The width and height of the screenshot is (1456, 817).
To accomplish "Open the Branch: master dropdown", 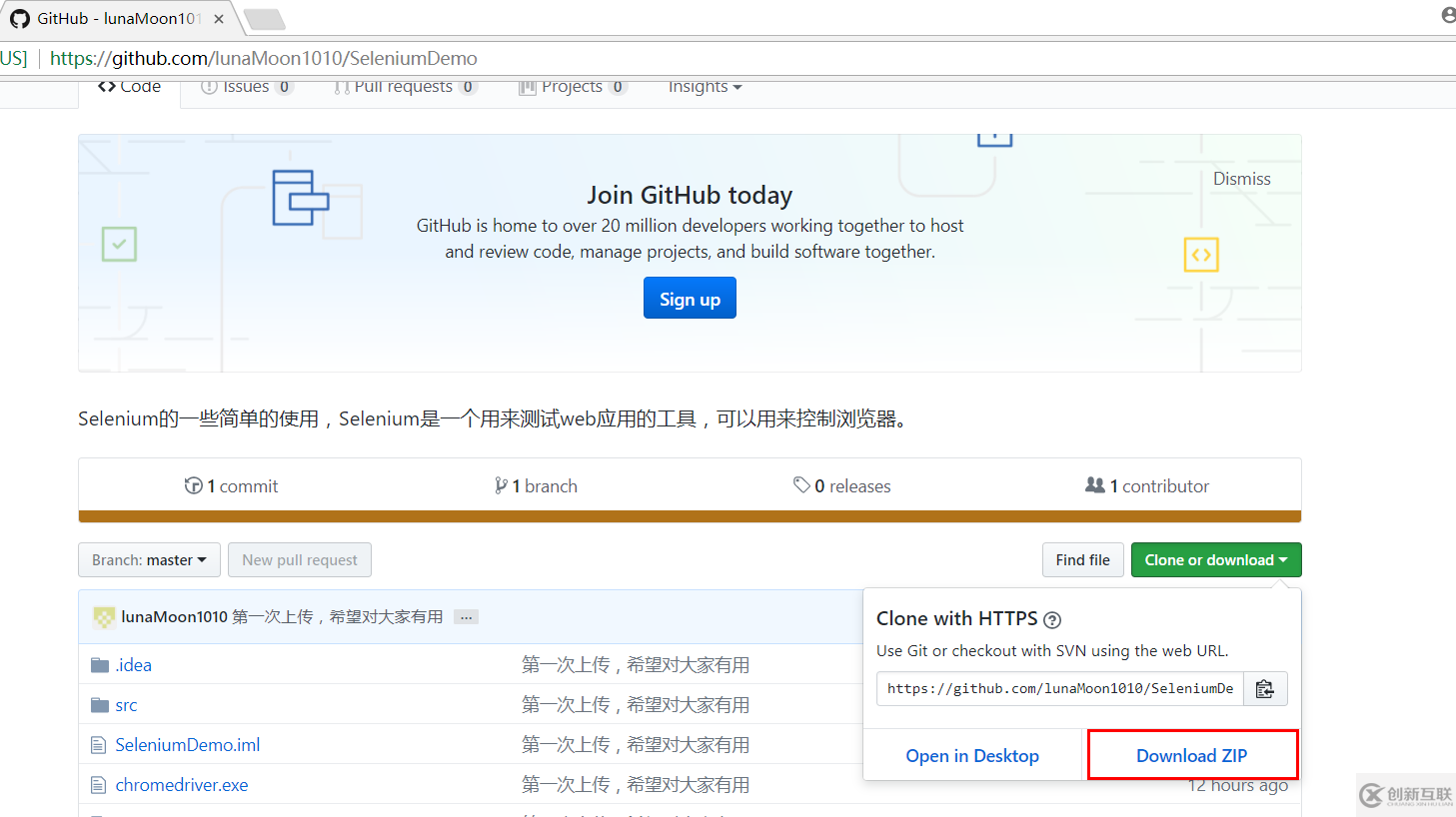I will 148,560.
